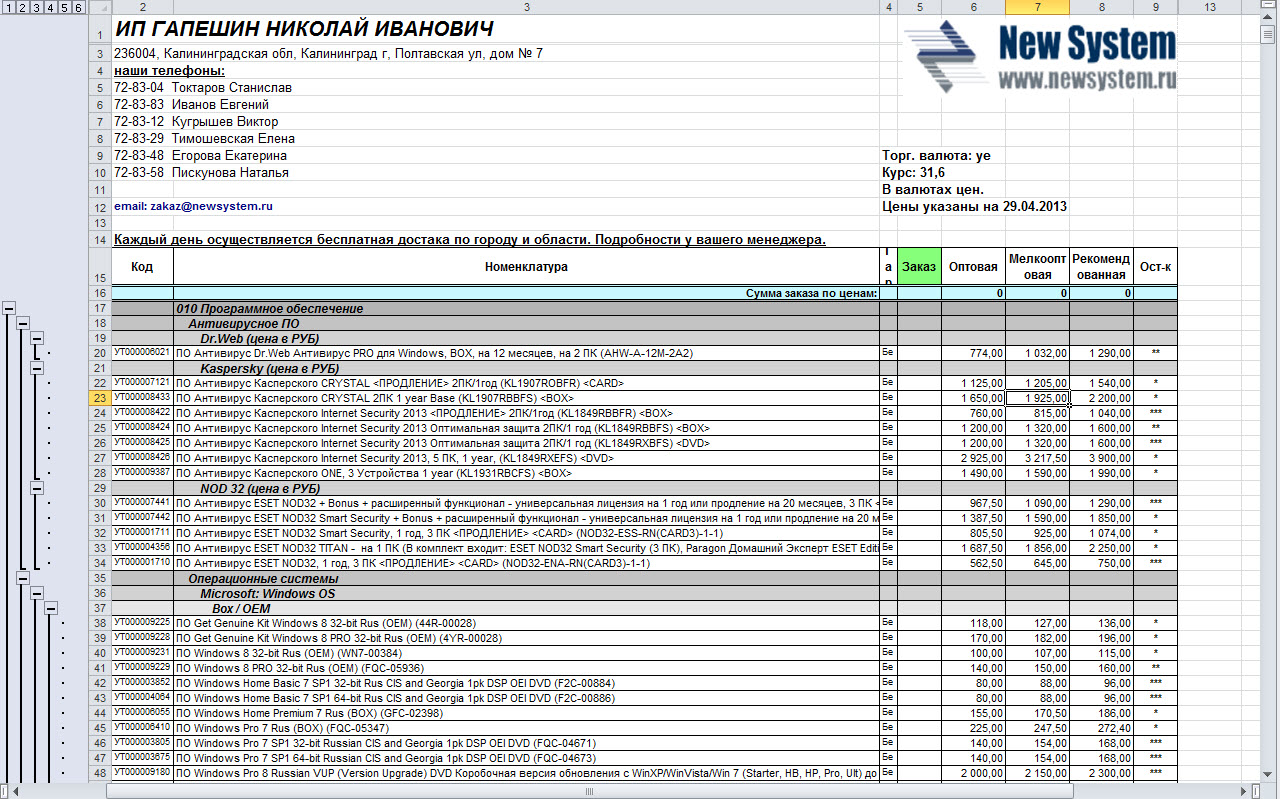Select code cell УТ000009225
The image size is (1280, 799).
[x=142, y=623]
